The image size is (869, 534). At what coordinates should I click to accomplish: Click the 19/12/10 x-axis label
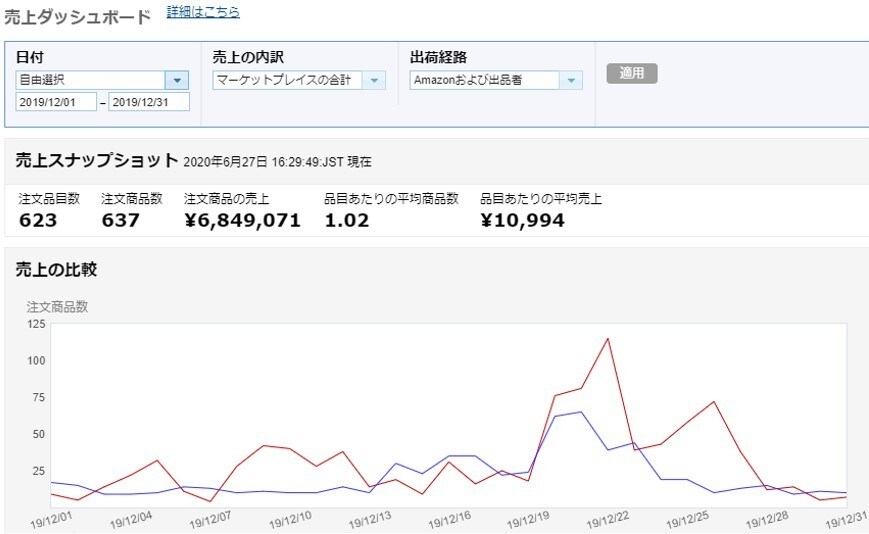(290, 520)
